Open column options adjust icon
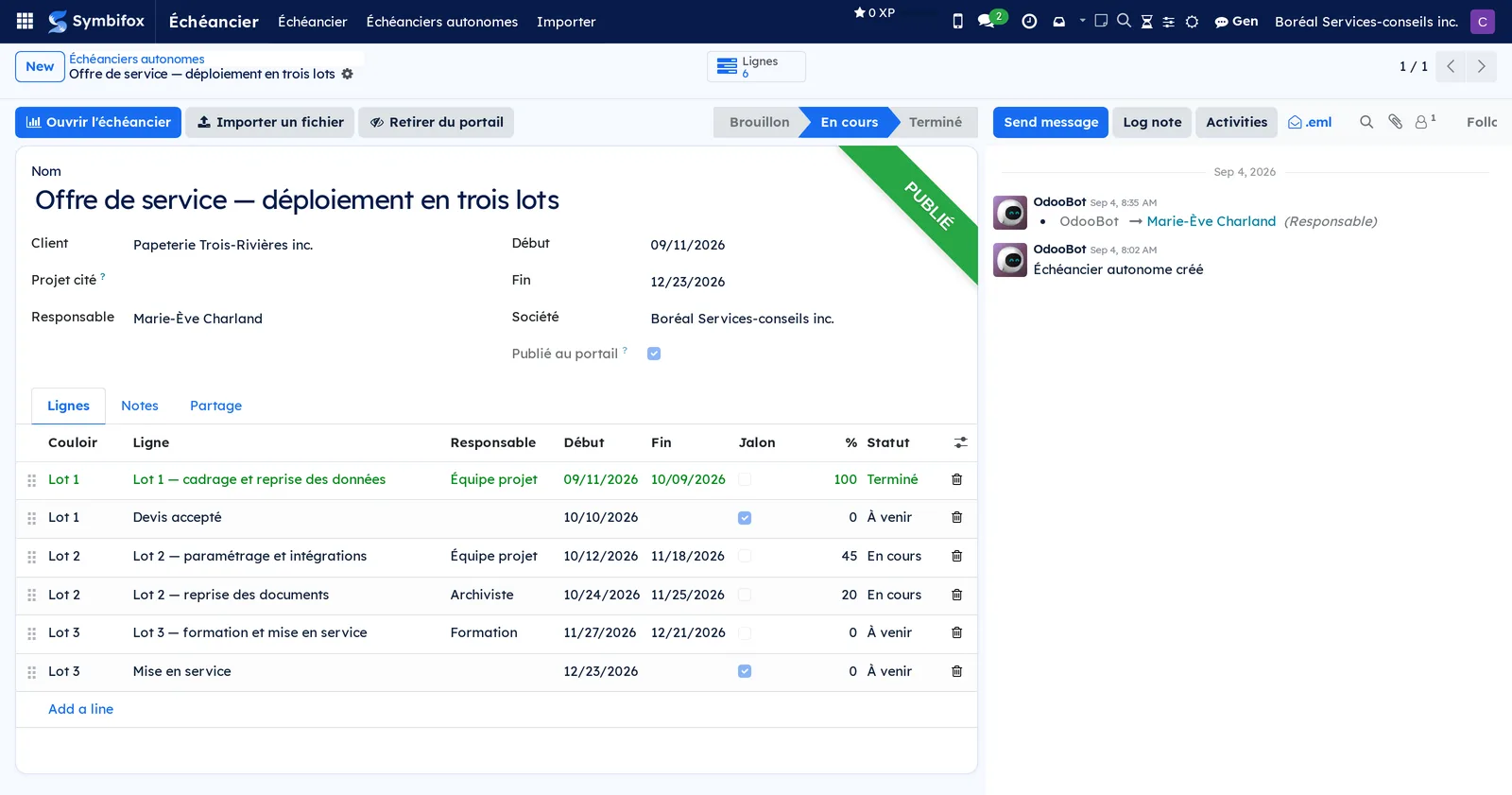This screenshot has height=795, width=1512. click(x=960, y=442)
